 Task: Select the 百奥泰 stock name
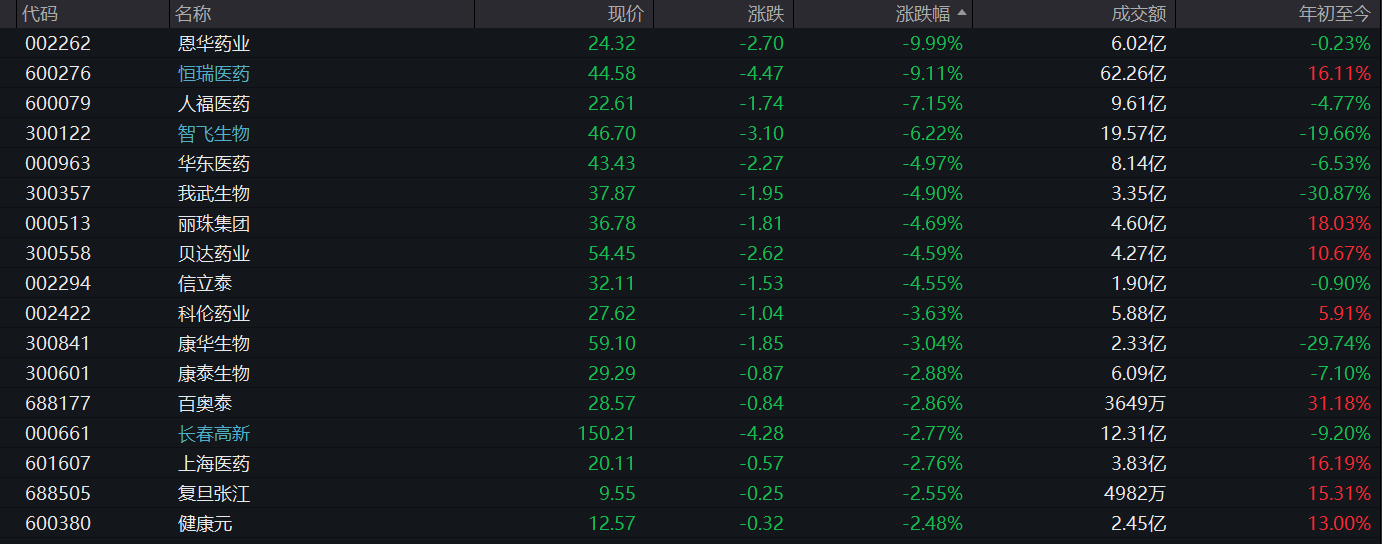(205, 403)
